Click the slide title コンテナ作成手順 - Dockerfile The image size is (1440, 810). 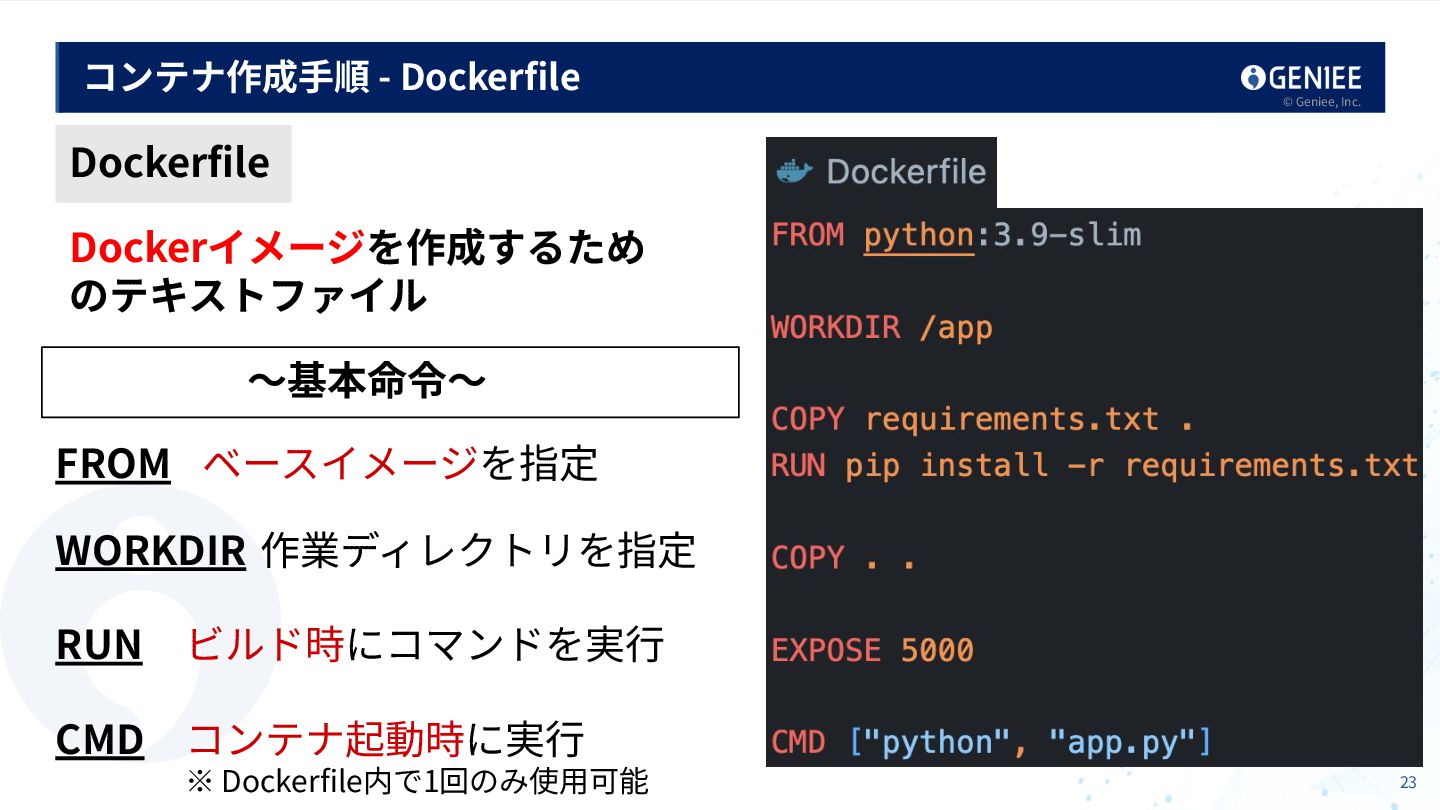pos(332,77)
